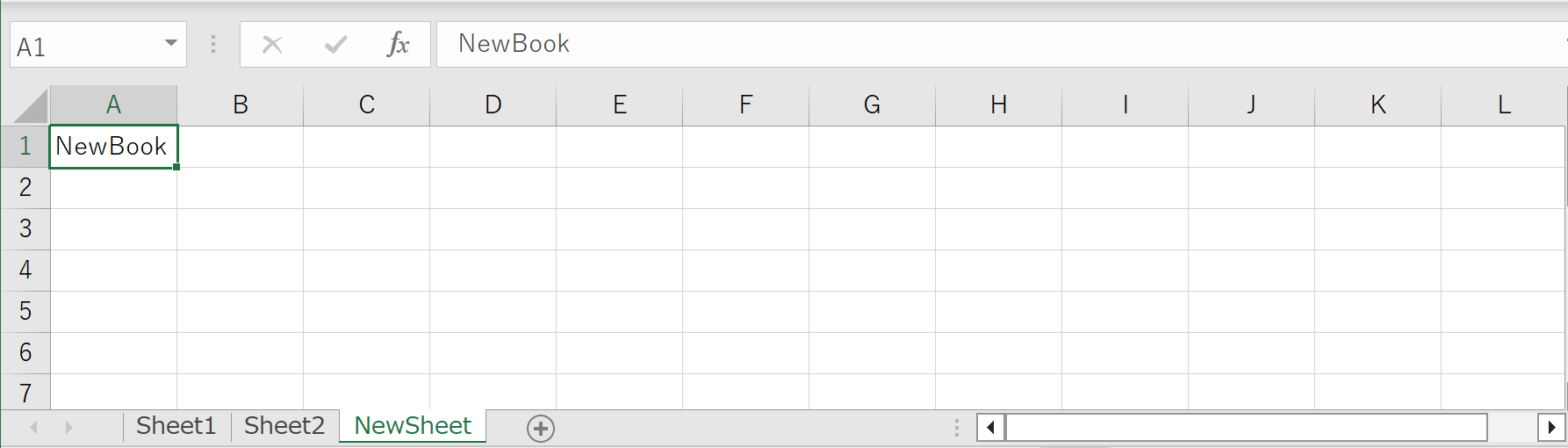Click inside the formula bar text NewBook

pyautogui.click(x=514, y=44)
